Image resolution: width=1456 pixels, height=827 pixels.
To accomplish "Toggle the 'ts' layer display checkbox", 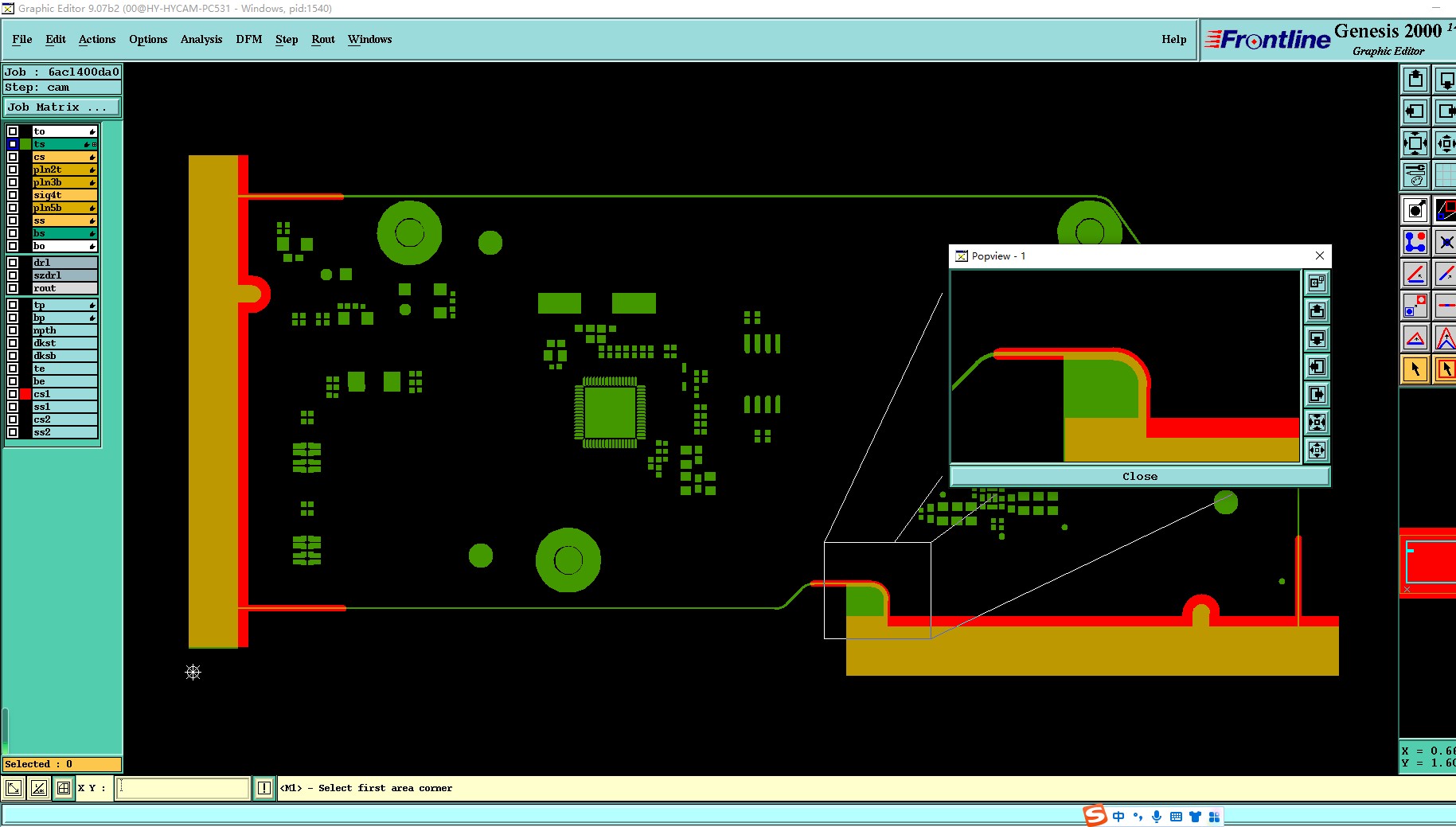I will click(13, 144).
